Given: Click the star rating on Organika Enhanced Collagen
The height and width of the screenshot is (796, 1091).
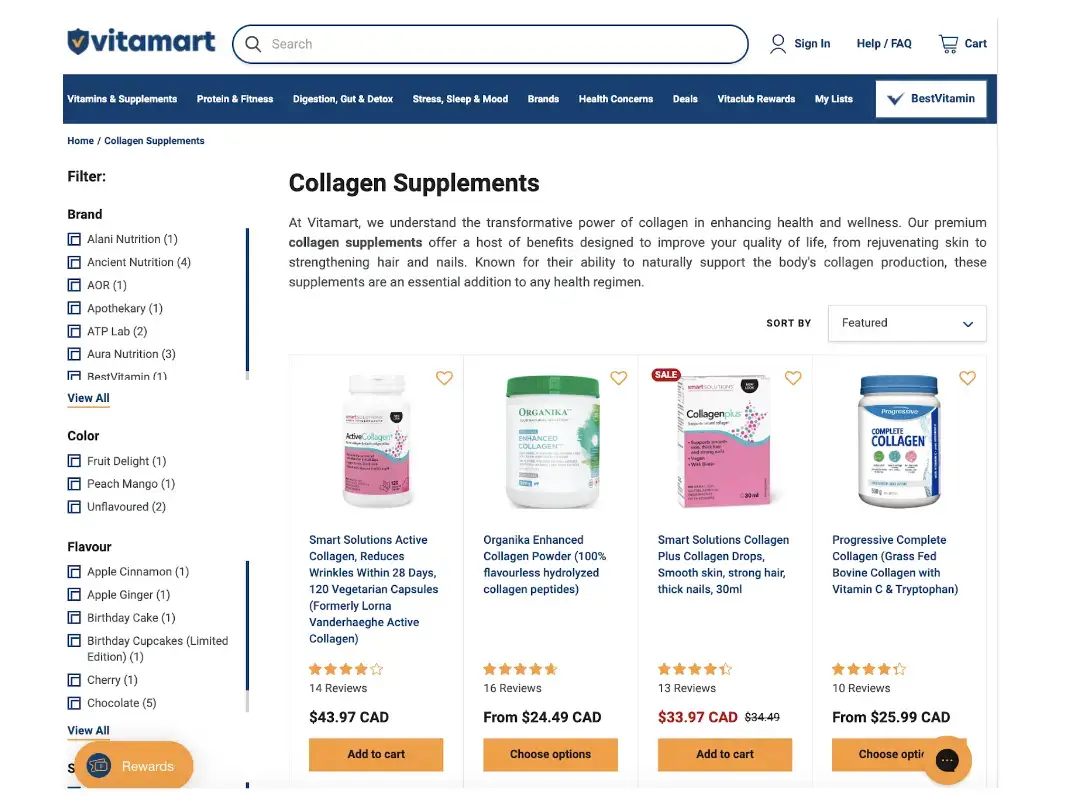Looking at the screenshot, I should [520, 669].
